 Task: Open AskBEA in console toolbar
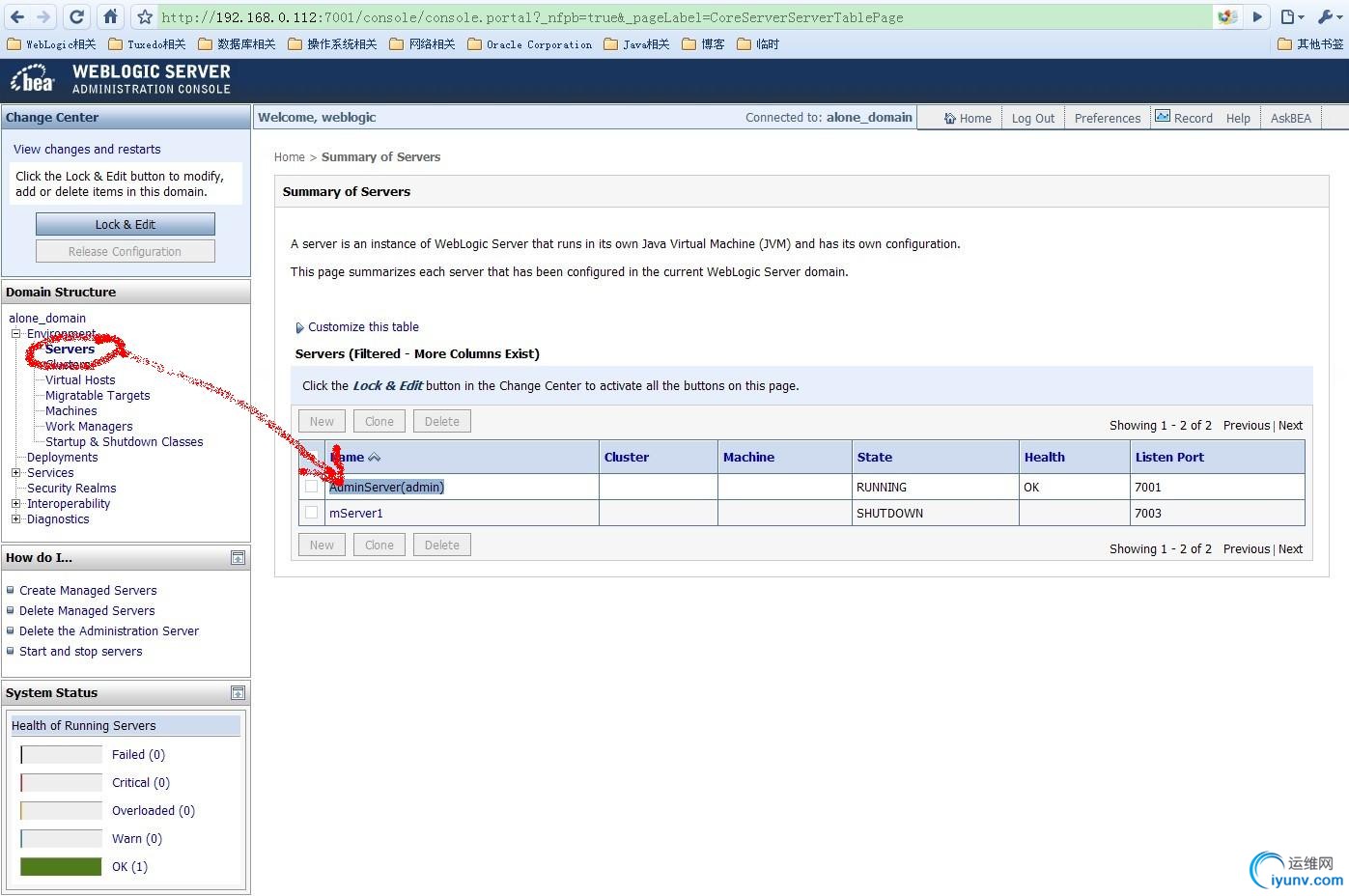pos(1291,118)
